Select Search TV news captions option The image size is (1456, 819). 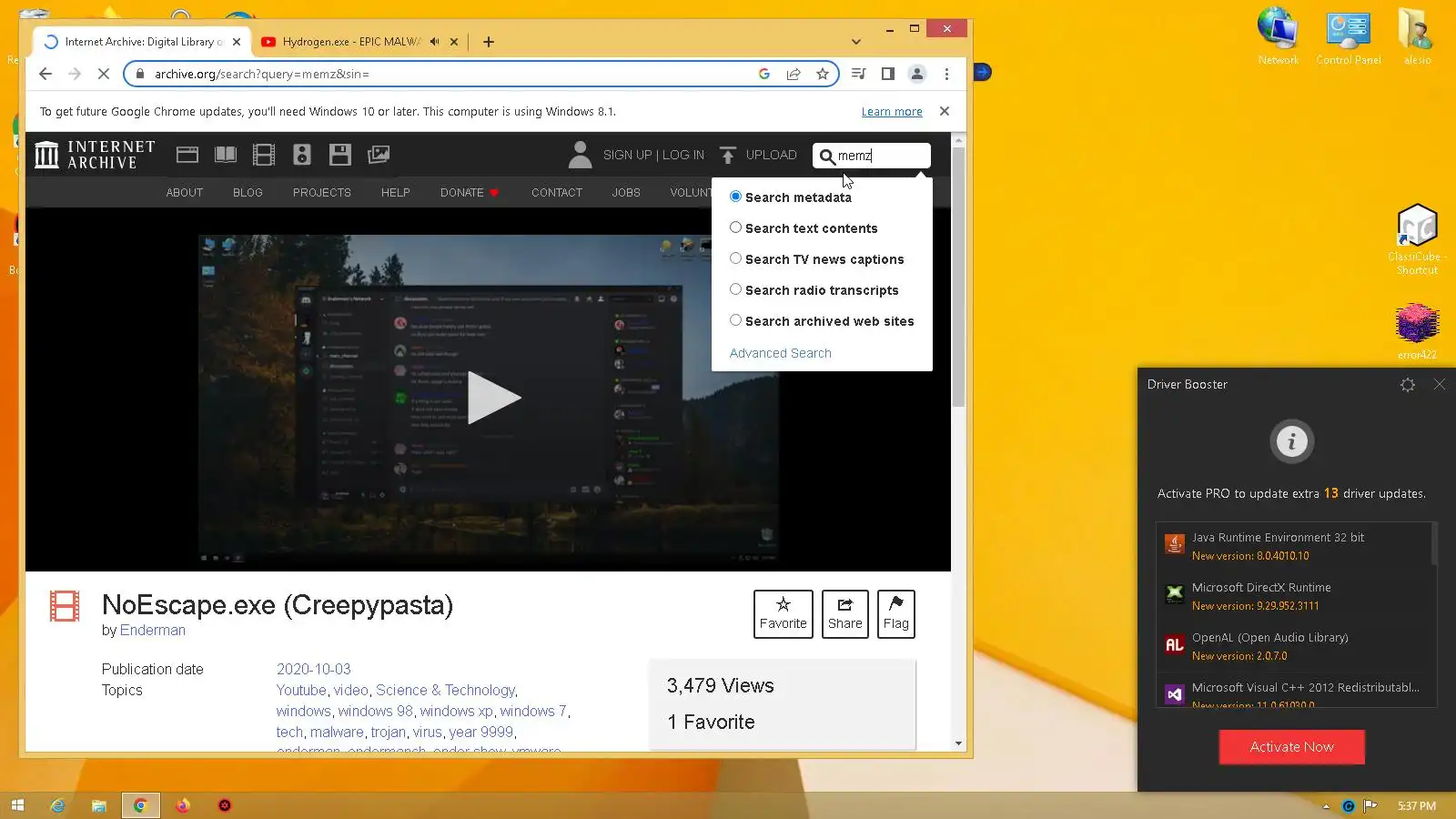tap(735, 258)
